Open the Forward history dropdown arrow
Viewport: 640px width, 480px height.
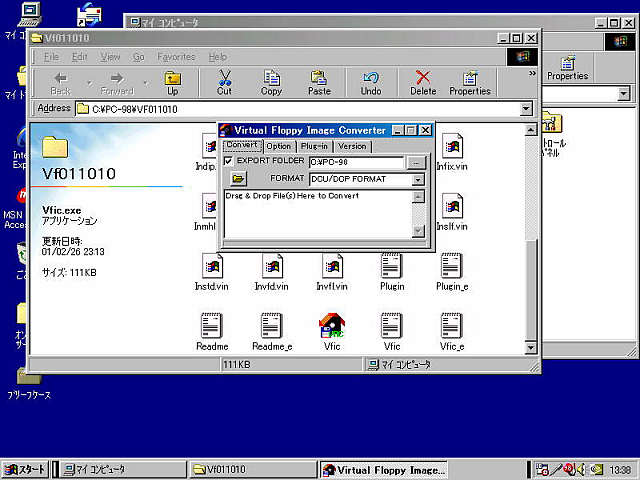point(145,83)
